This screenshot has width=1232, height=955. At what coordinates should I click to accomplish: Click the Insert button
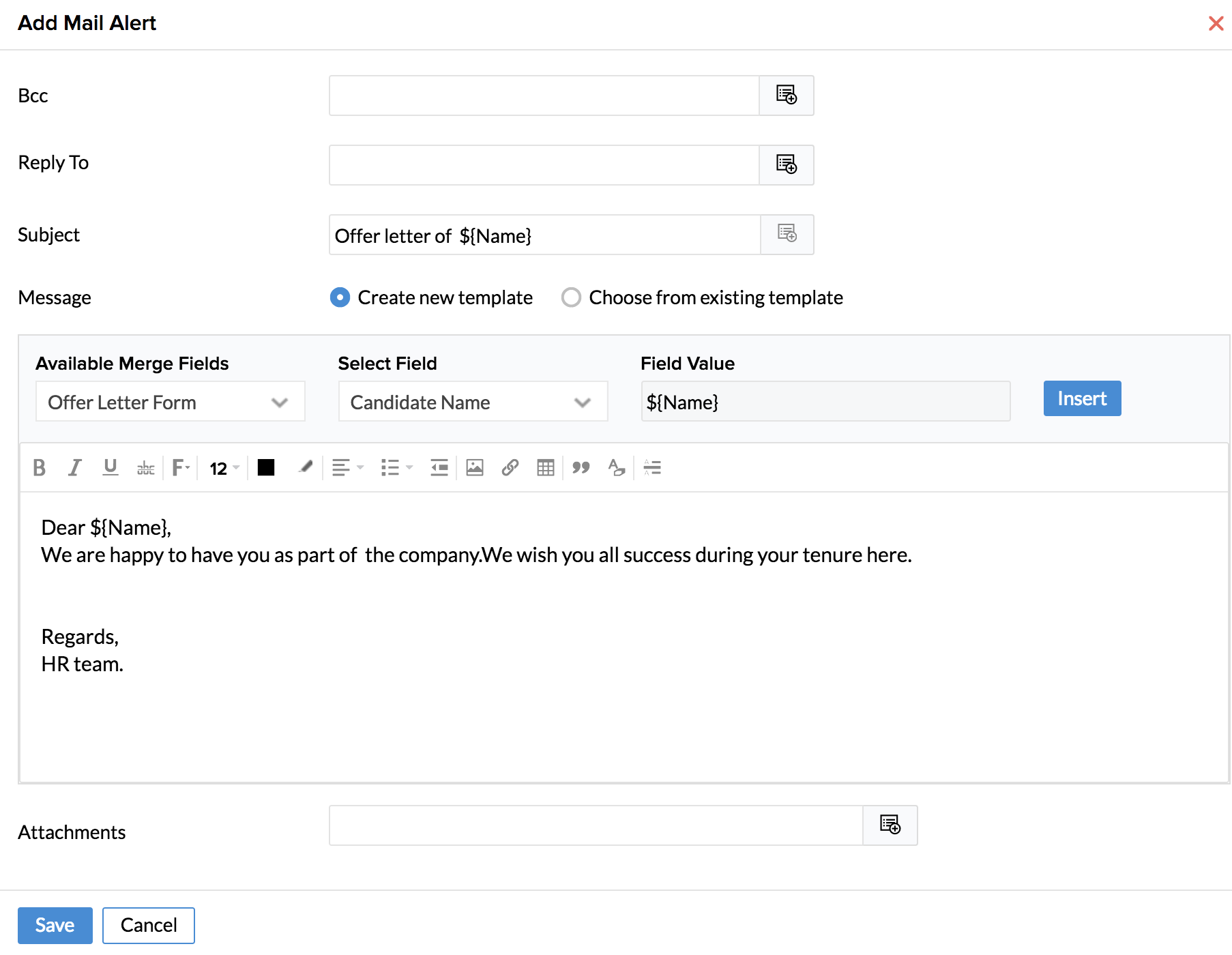pyautogui.click(x=1081, y=398)
